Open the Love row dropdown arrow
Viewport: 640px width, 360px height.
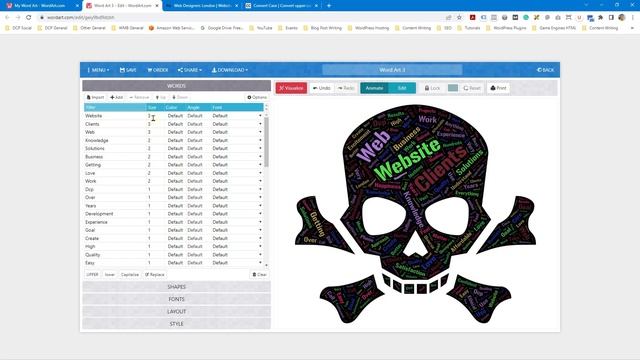coord(260,173)
